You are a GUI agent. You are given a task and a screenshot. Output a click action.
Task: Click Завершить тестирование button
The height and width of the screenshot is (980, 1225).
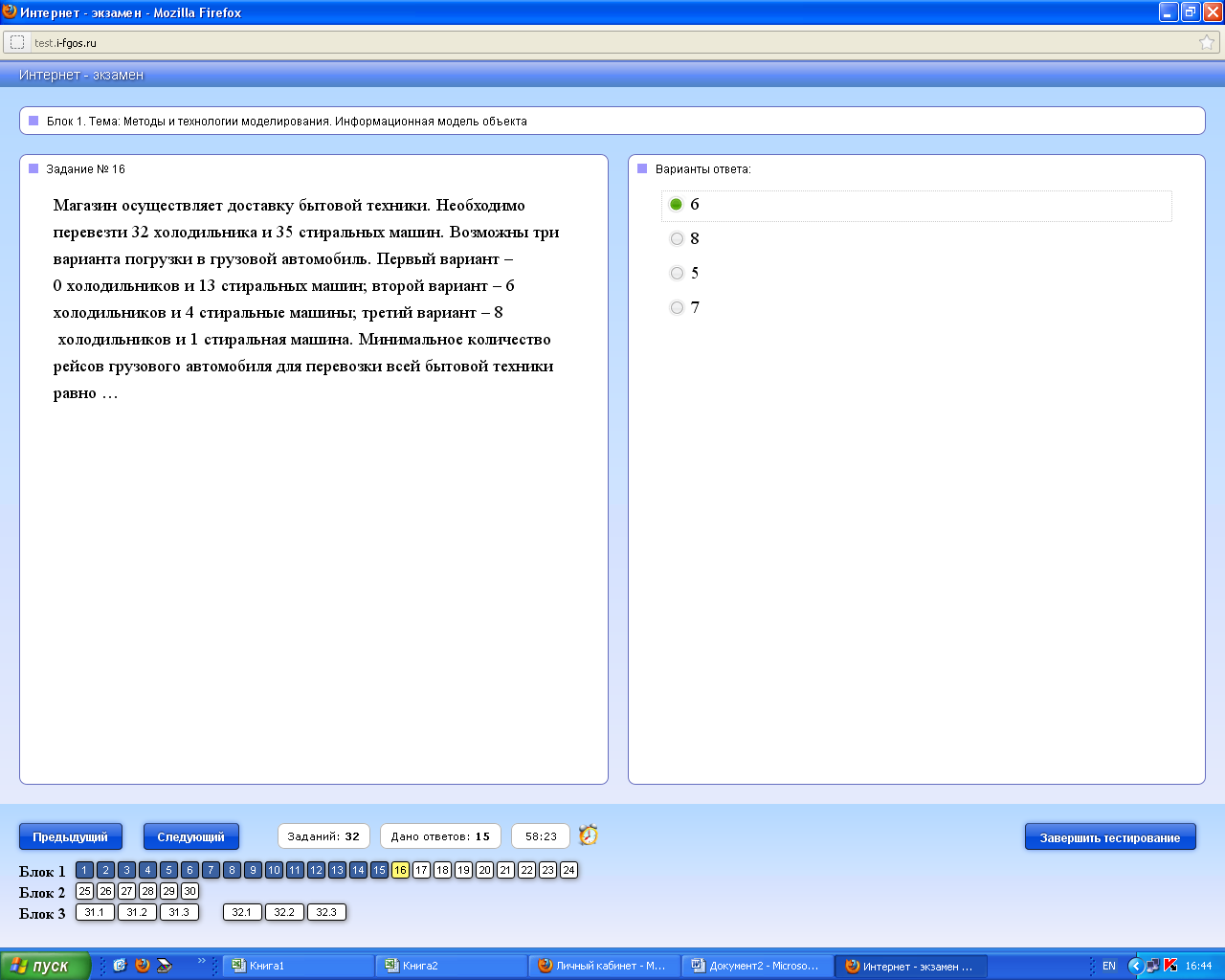(x=1110, y=837)
